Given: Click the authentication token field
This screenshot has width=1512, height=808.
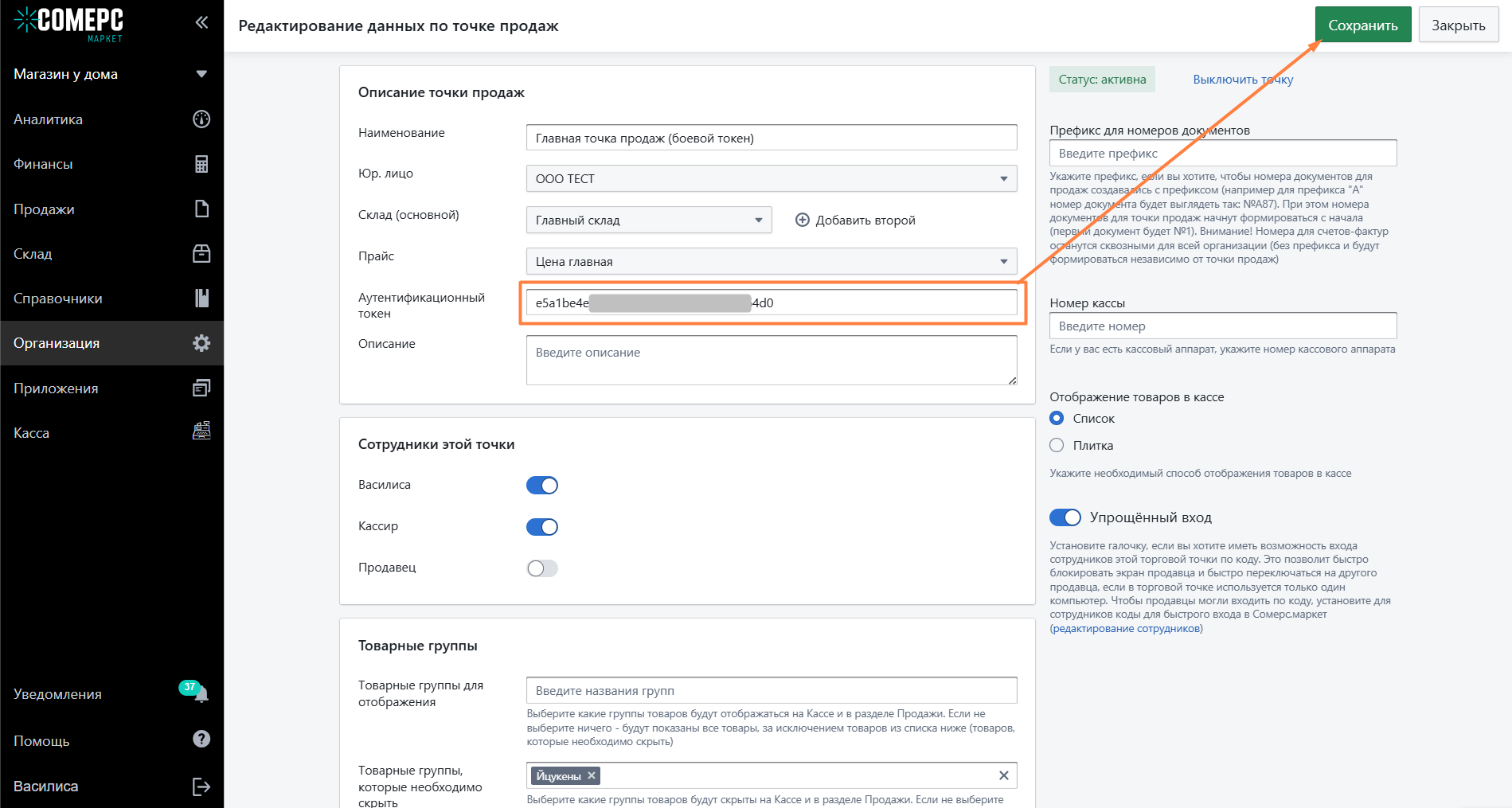Looking at the screenshot, I should 772,303.
